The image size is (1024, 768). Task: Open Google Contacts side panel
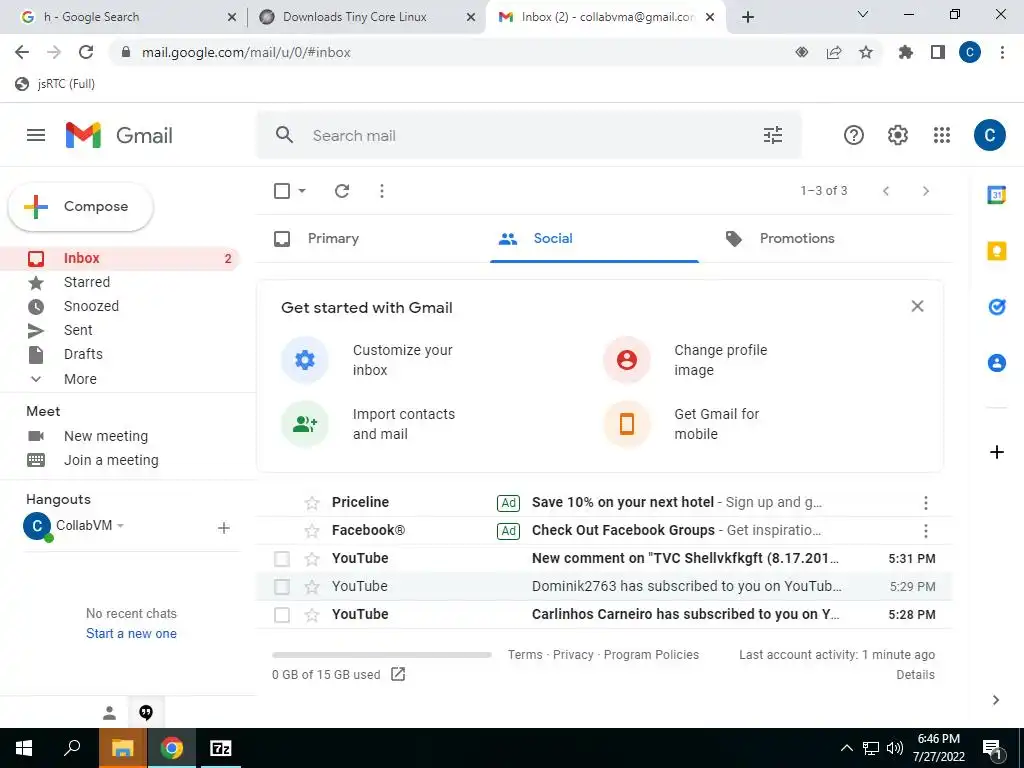(x=997, y=362)
